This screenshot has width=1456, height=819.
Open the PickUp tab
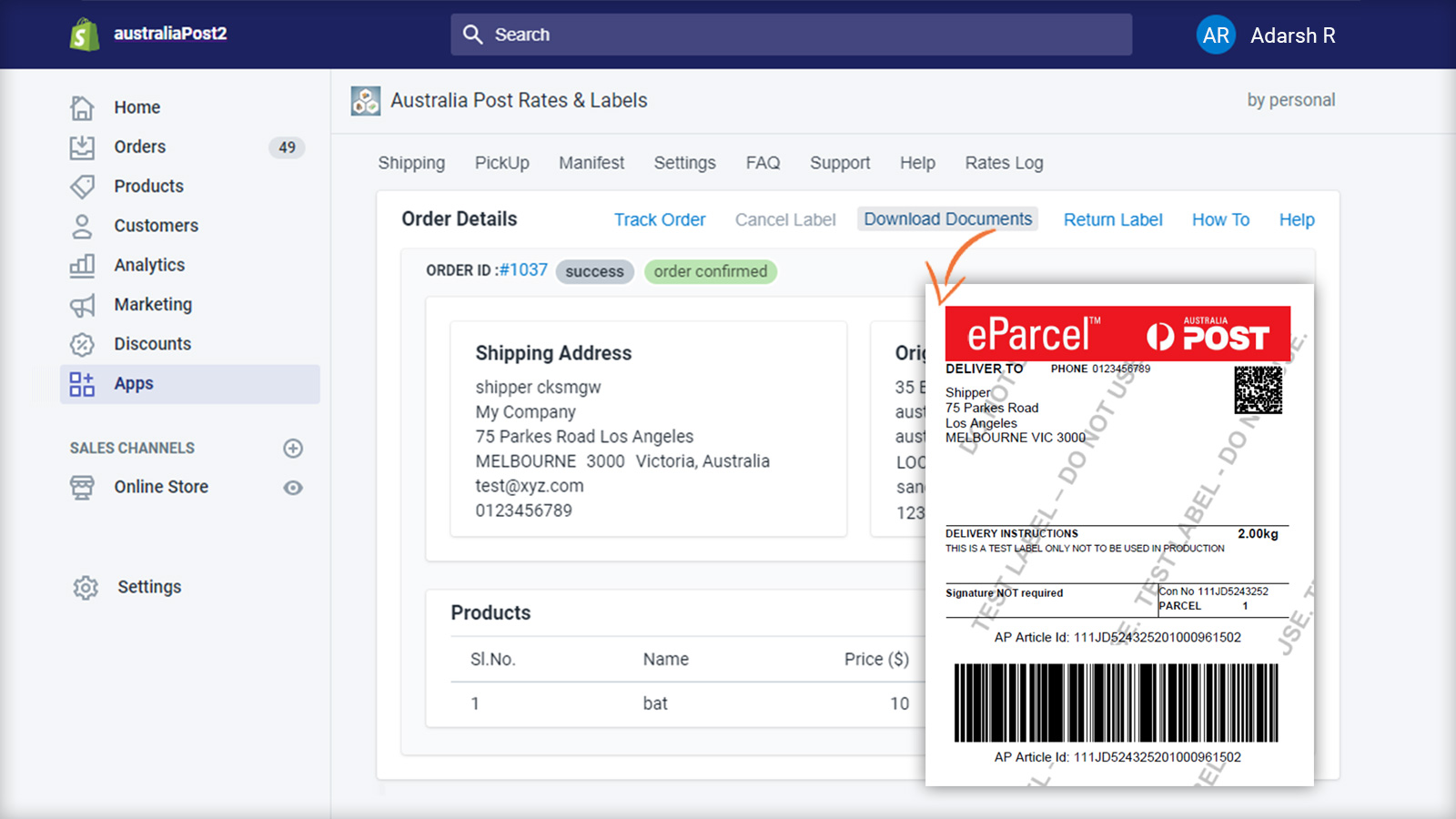click(x=501, y=163)
